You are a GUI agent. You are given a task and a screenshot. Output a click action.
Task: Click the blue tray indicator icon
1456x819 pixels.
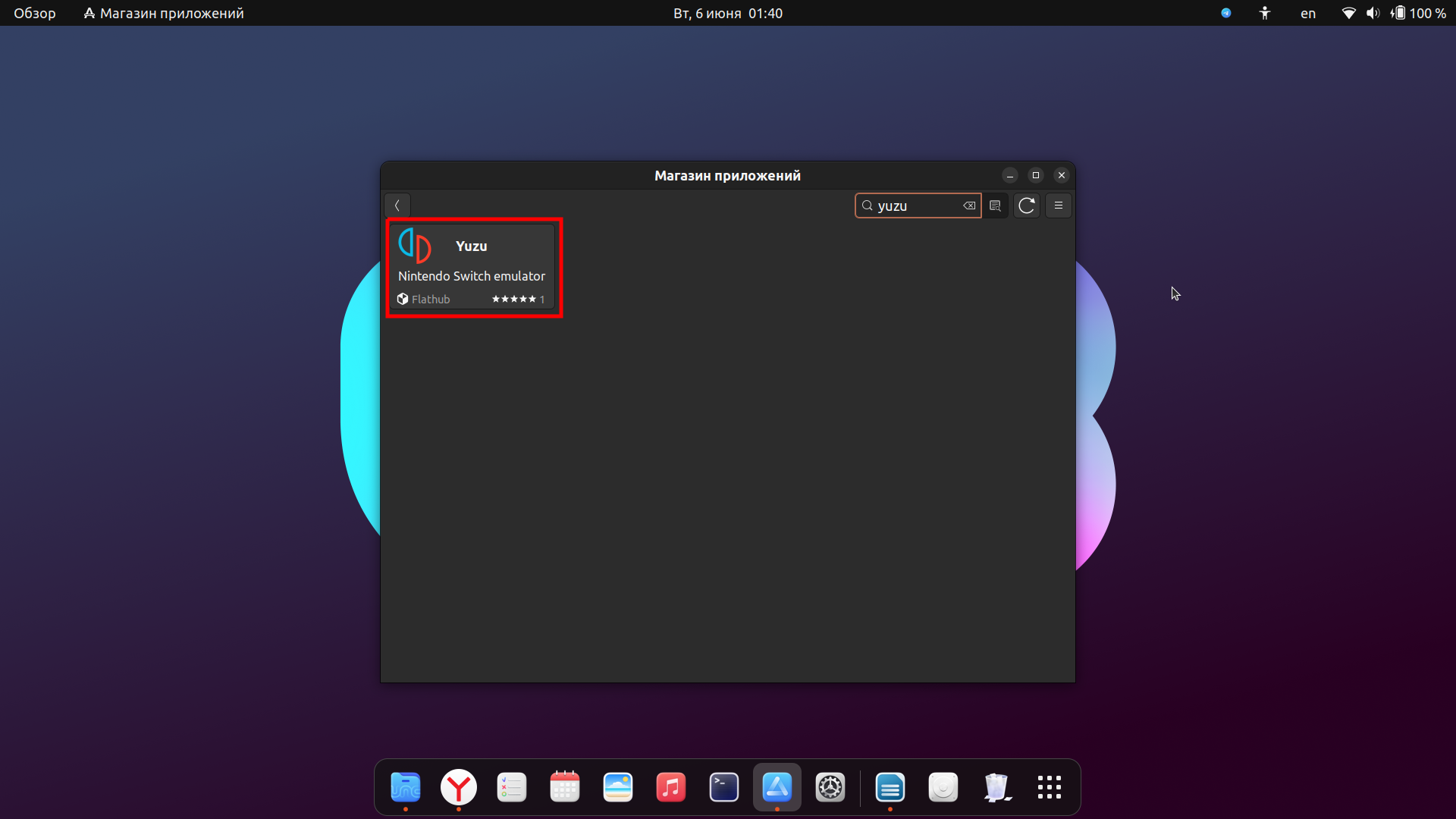click(1226, 13)
